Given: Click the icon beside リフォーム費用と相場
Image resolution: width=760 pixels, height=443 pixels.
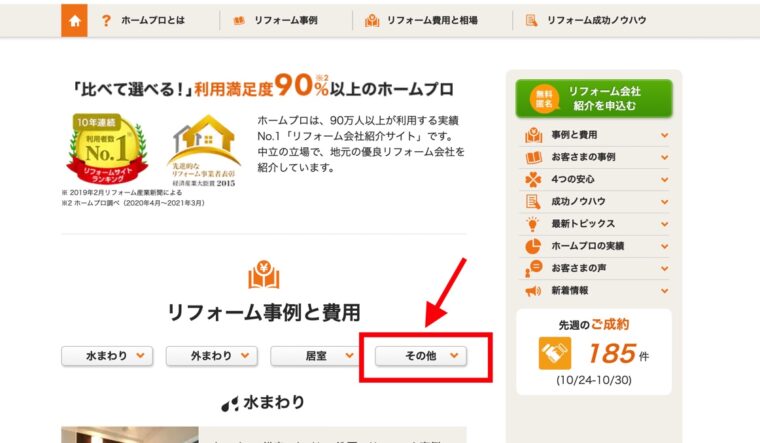Looking at the screenshot, I should [372, 20].
